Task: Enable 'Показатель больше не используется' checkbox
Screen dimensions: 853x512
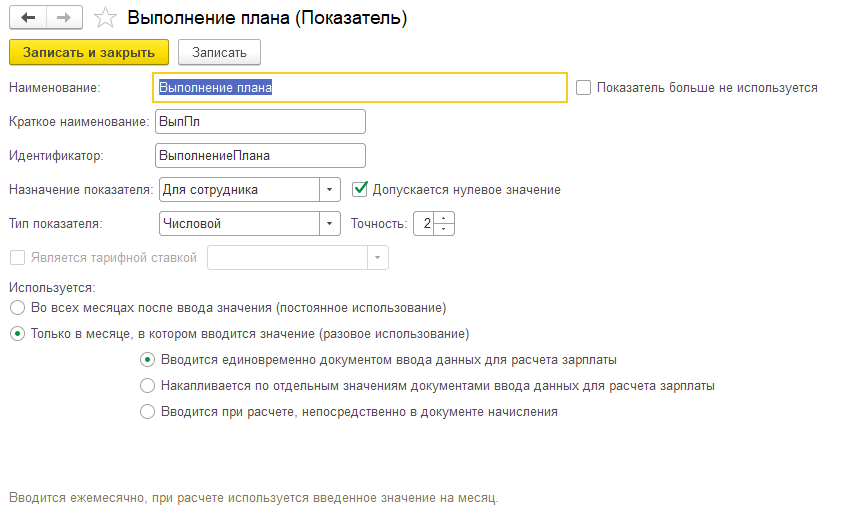Action: [x=584, y=87]
